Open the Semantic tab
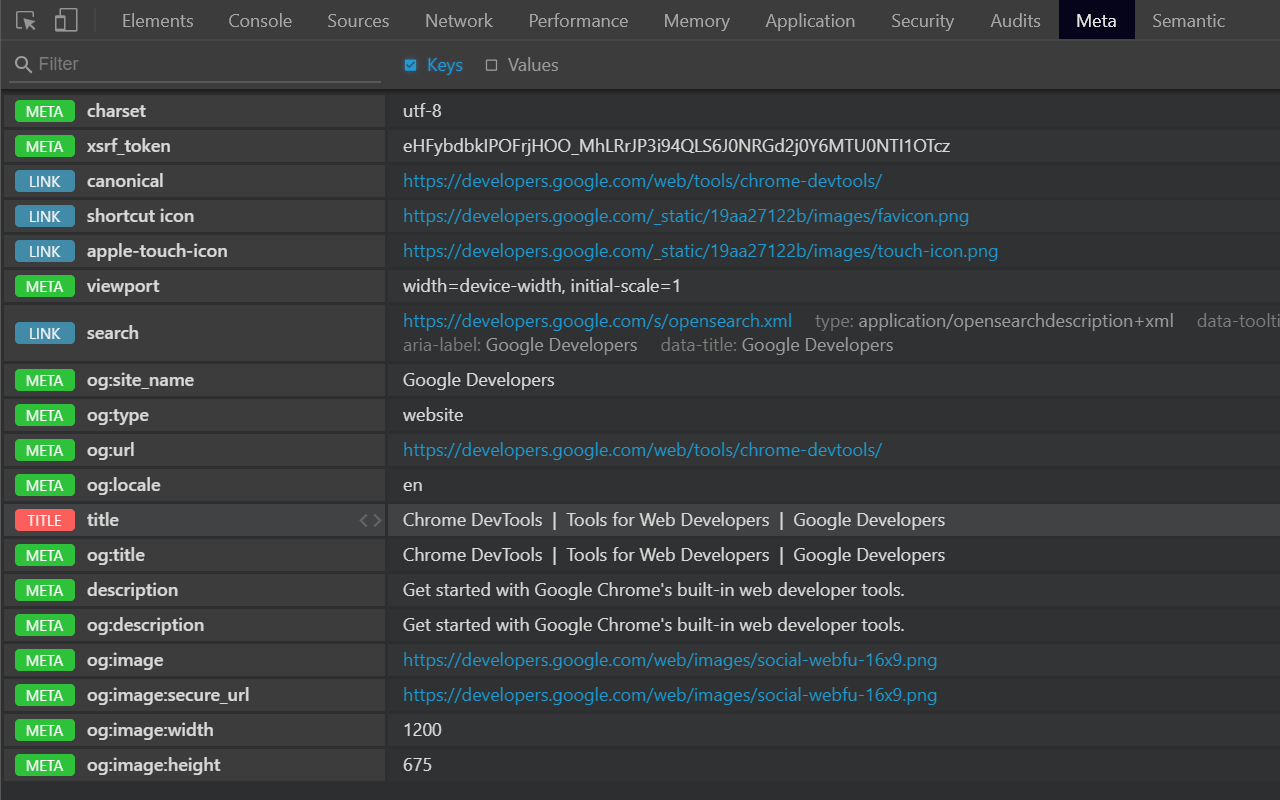Image resolution: width=1280 pixels, height=800 pixels. pos(1188,20)
